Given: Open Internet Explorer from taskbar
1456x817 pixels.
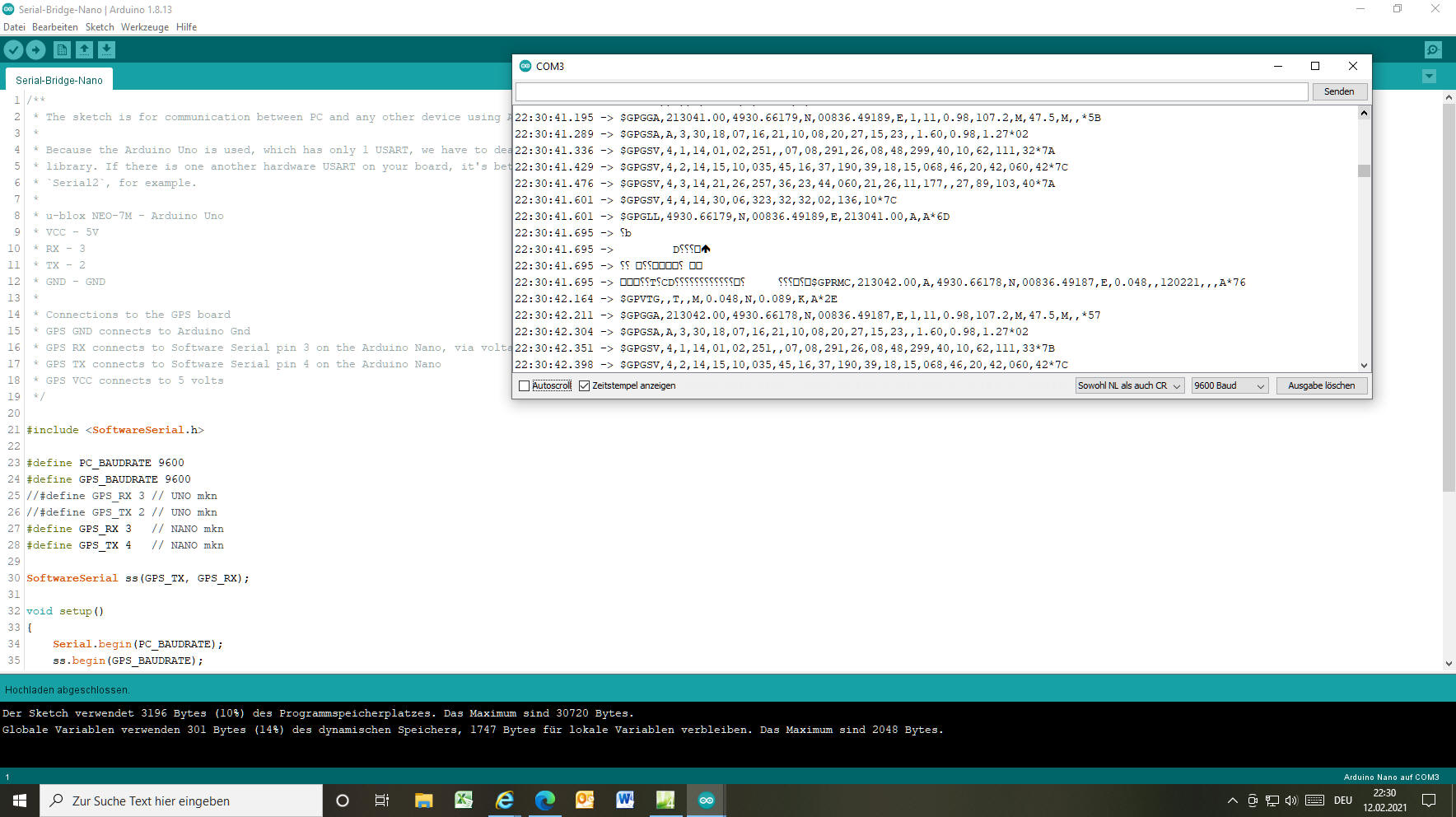Looking at the screenshot, I should [x=504, y=801].
